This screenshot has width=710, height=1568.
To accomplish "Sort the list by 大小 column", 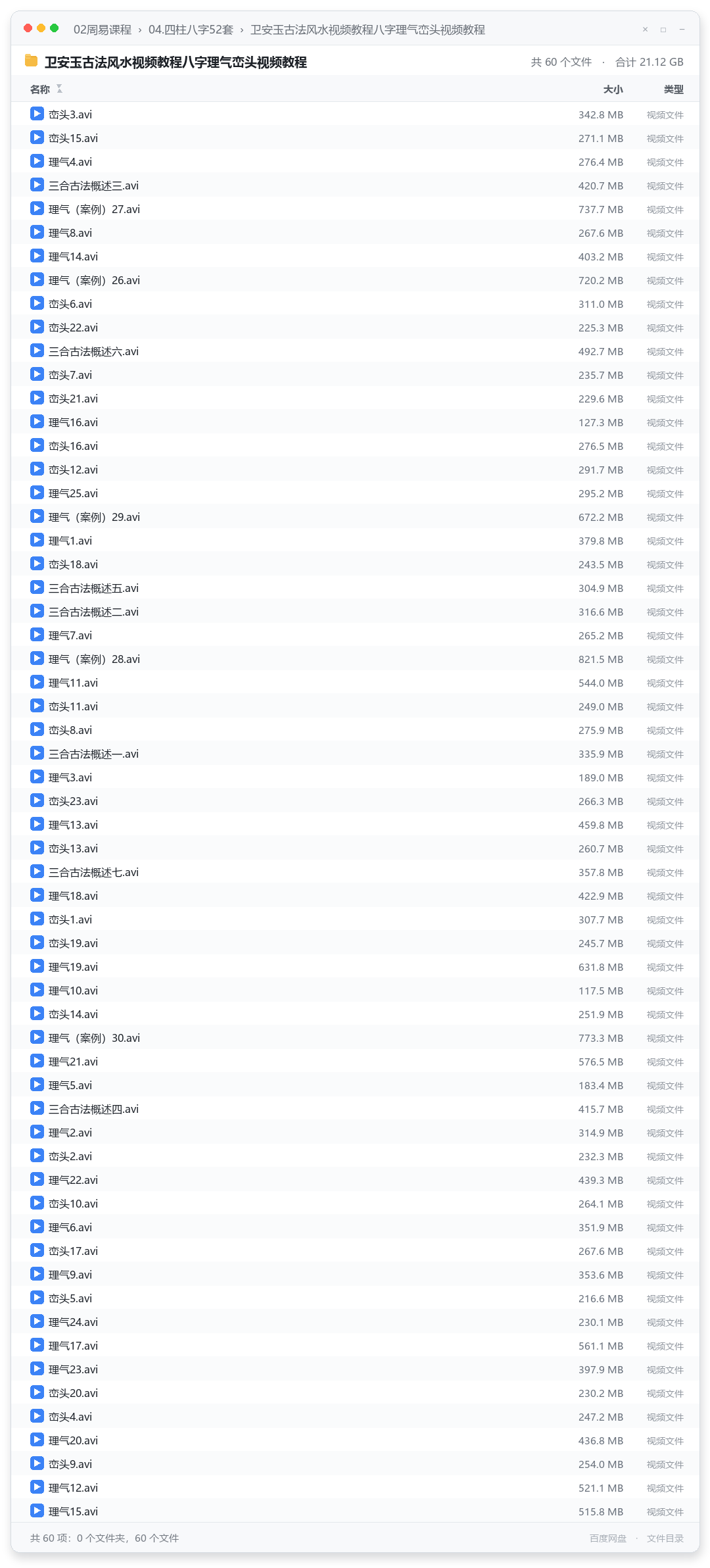I will pyautogui.click(x=613, y=89).
